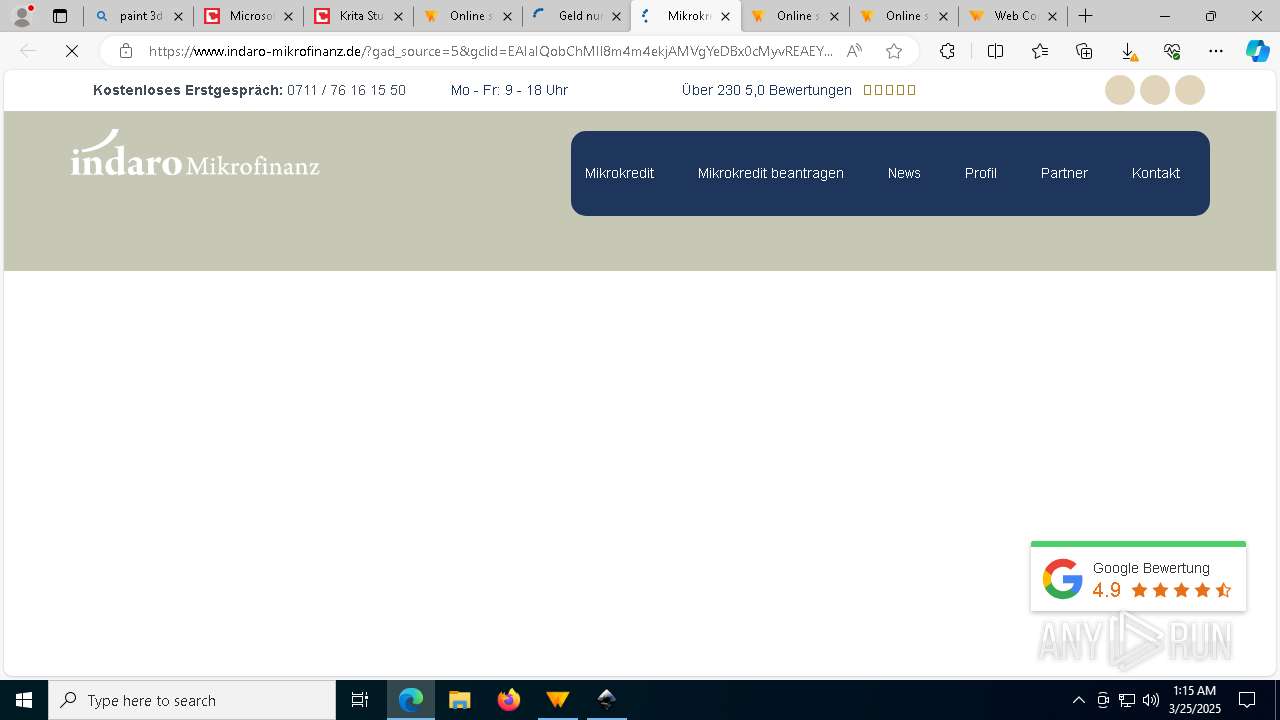Launch Firefox from the taskbar
Image resolution: width=1280 pixels, height=720 pixels.
pos(509,700)
